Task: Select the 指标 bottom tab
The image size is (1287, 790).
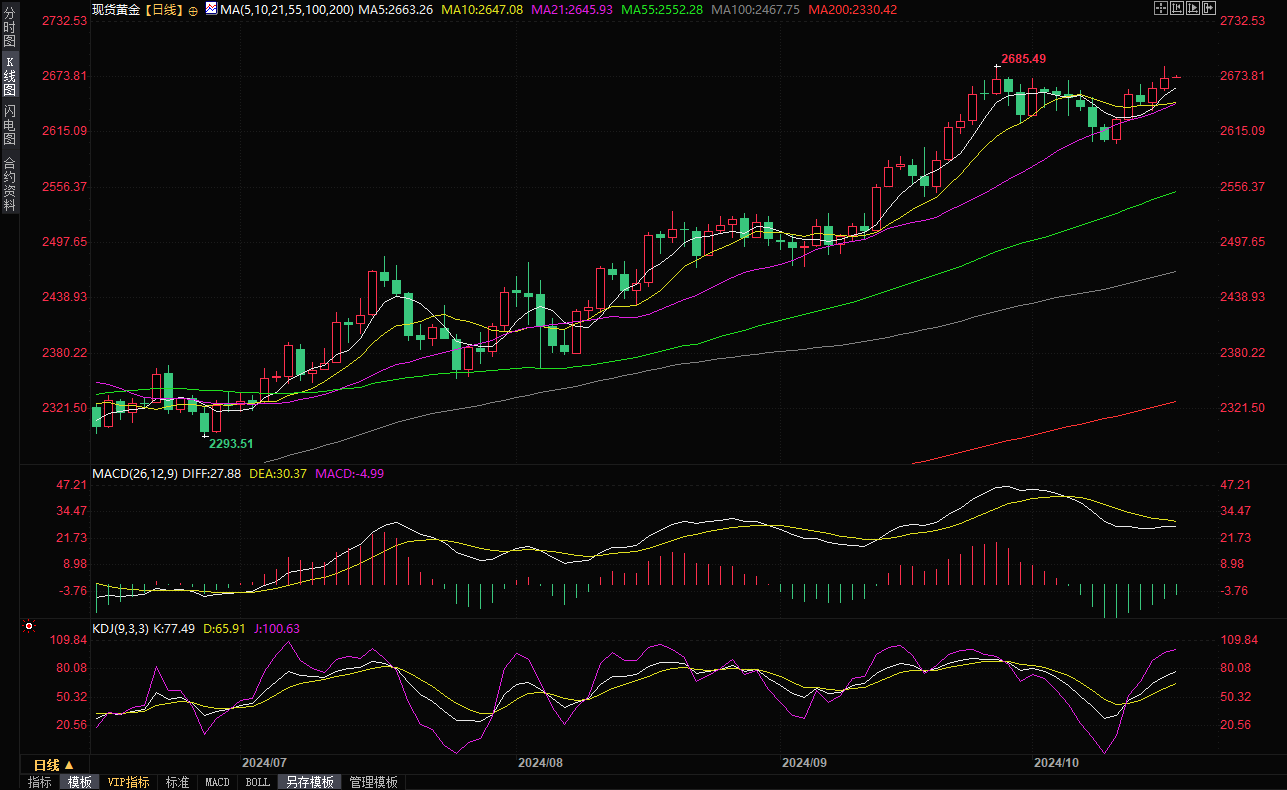Action: 40,782
